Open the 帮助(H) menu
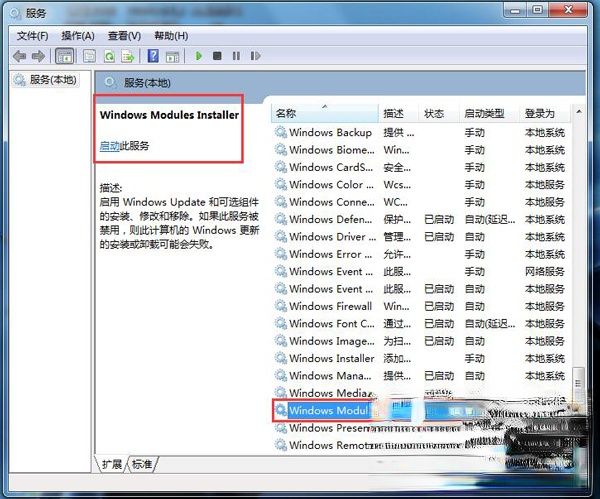Viewport: 600px width, 499px height. pos(171,36)
